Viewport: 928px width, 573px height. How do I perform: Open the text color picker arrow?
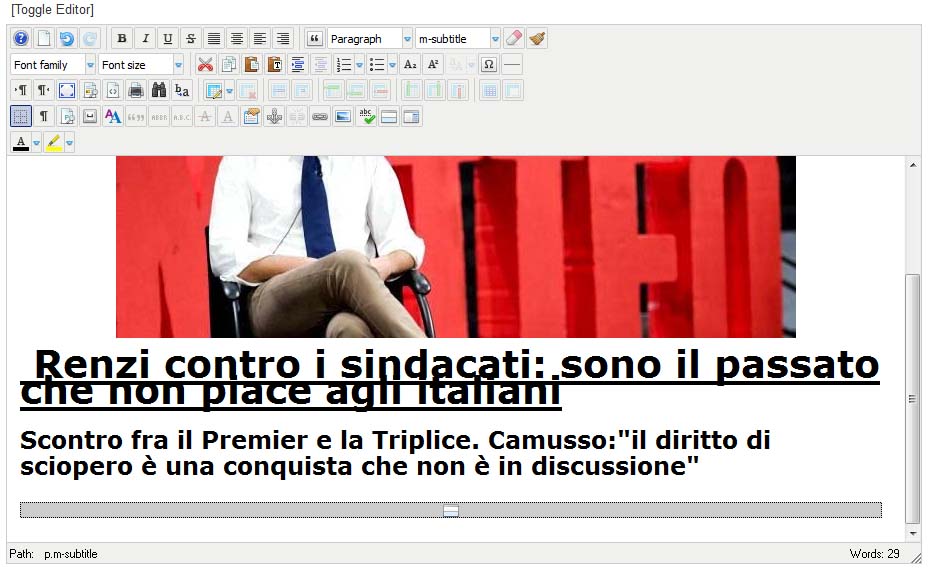(37, 143)
